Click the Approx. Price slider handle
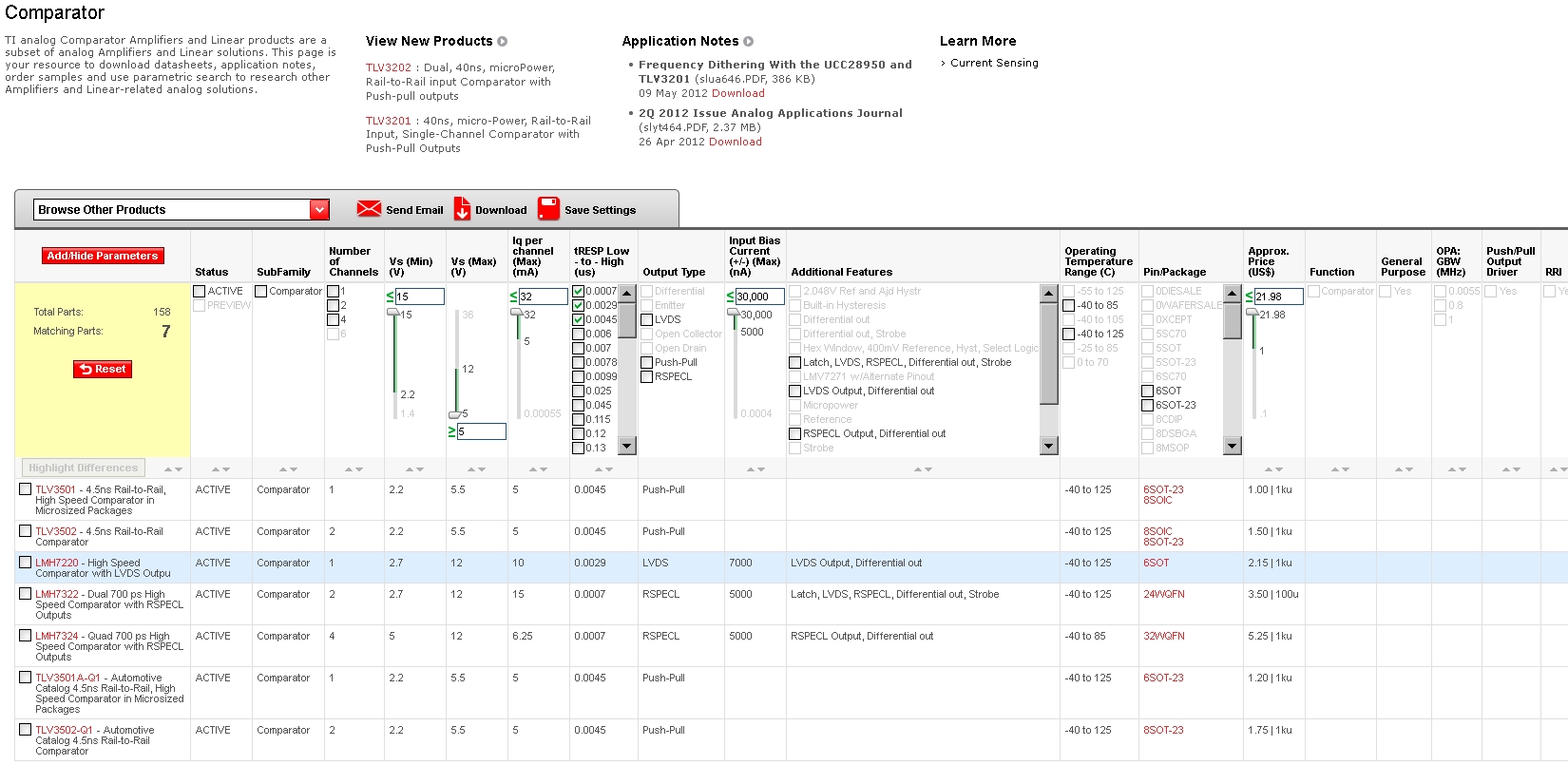Image resolution: width=1568 pixels, height=784 pixels. [x=1253, y=312]
